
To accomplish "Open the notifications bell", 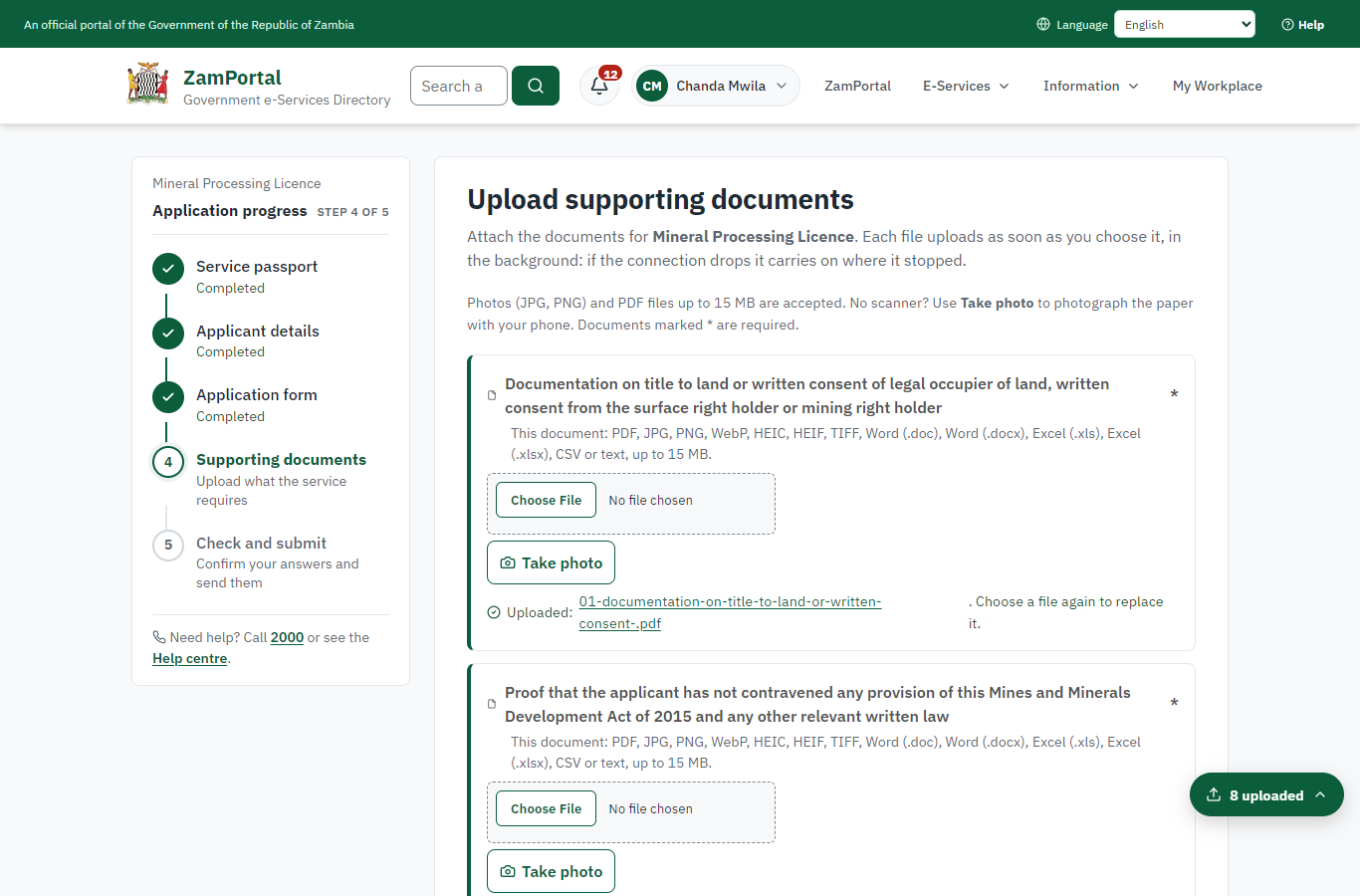I will (599, 86).
